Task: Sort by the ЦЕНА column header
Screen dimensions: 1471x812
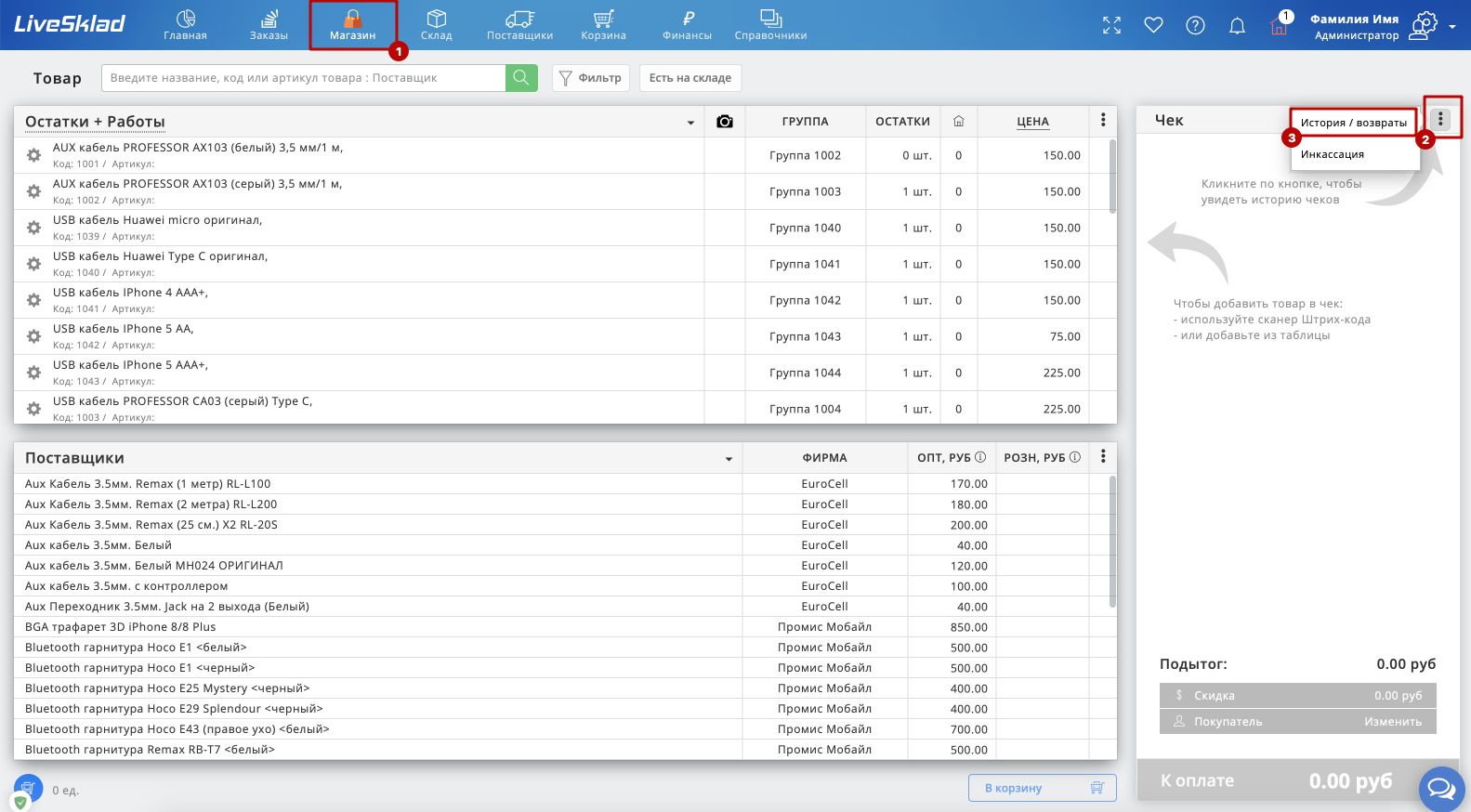Action: pos(1032,122)
